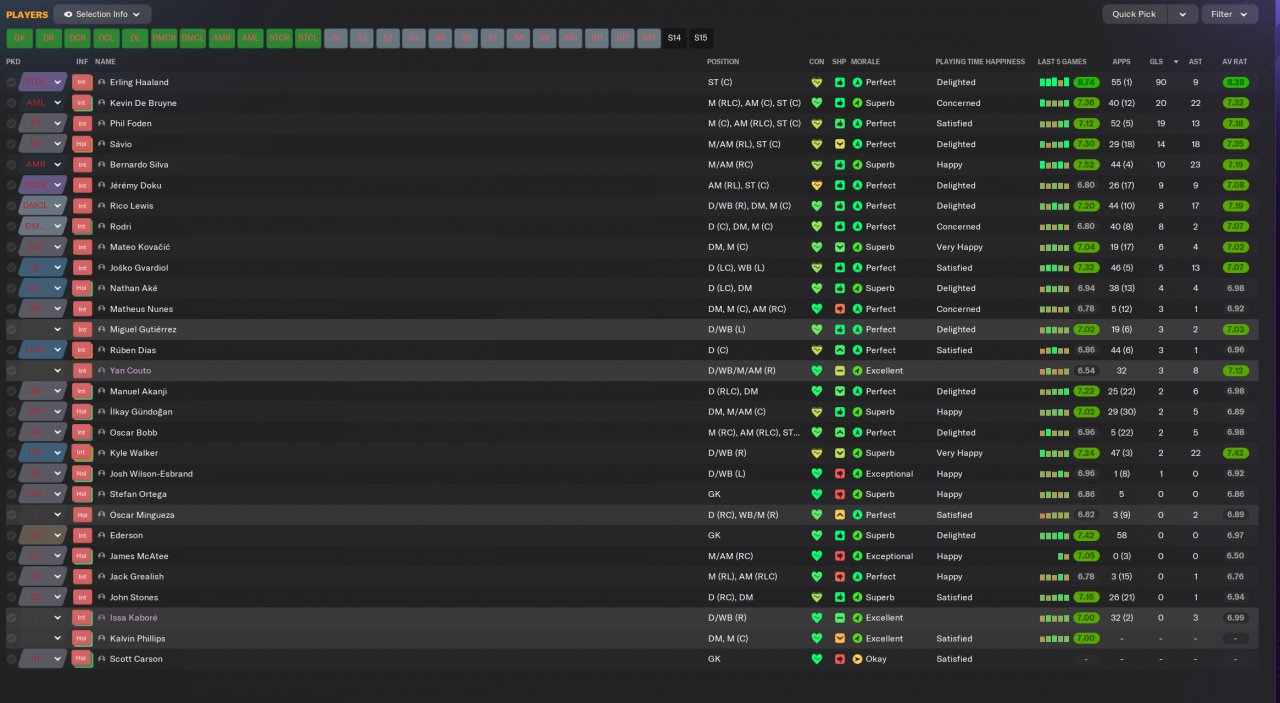Click player profile icon beside Ederson
1280x703 pixels.
(102, 535)
